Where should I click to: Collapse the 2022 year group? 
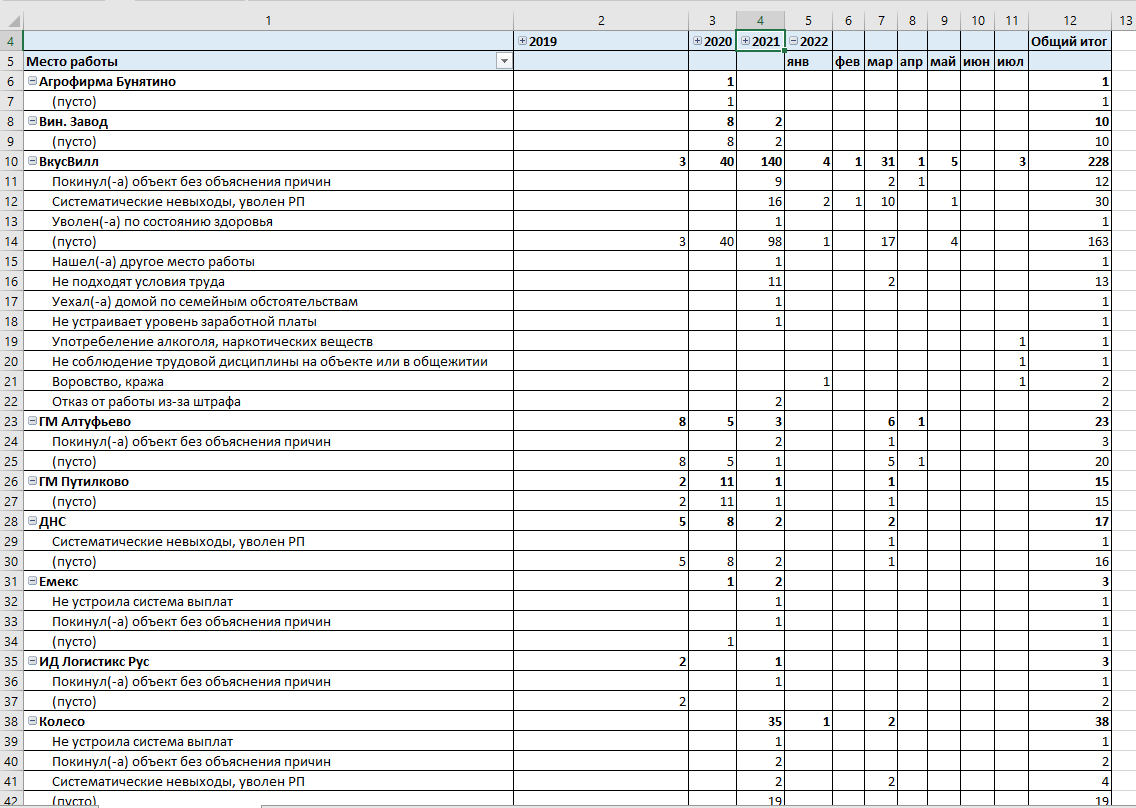click(793, 41)
